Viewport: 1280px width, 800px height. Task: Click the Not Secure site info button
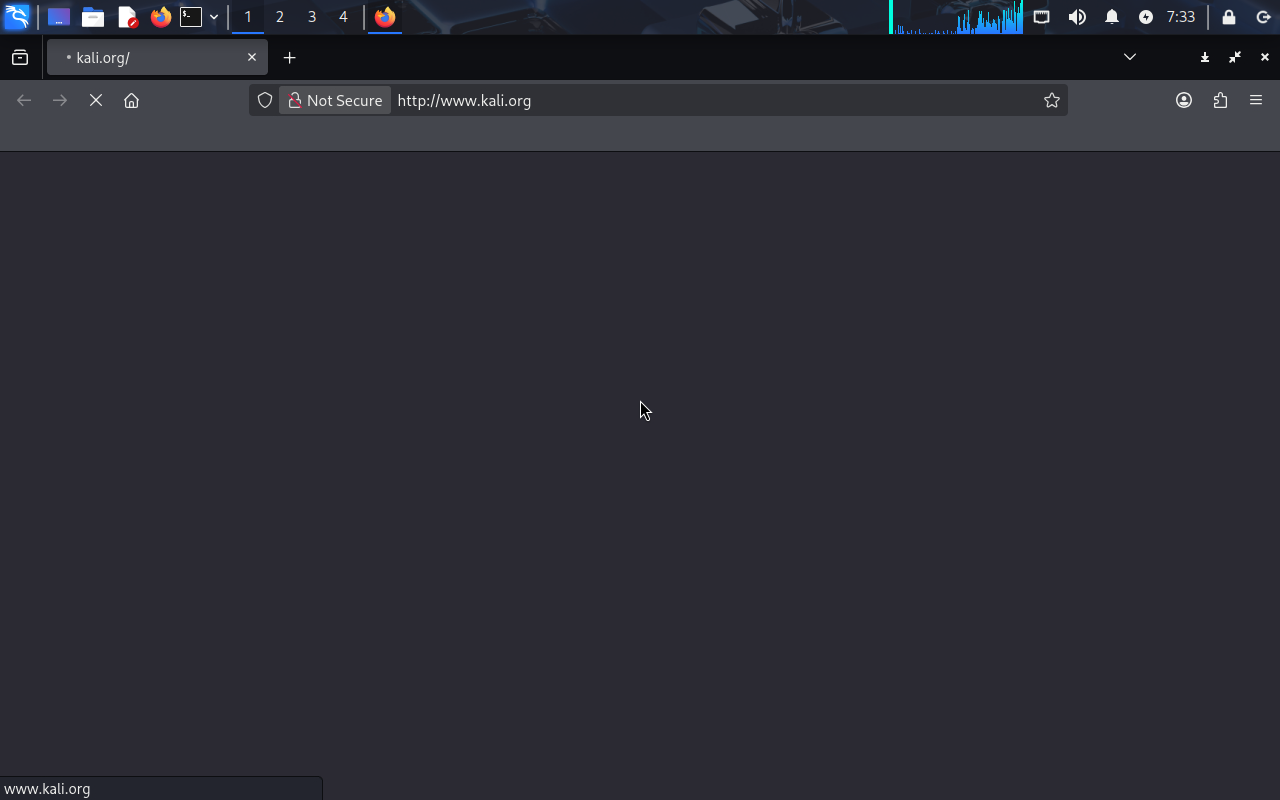(335, 100)
